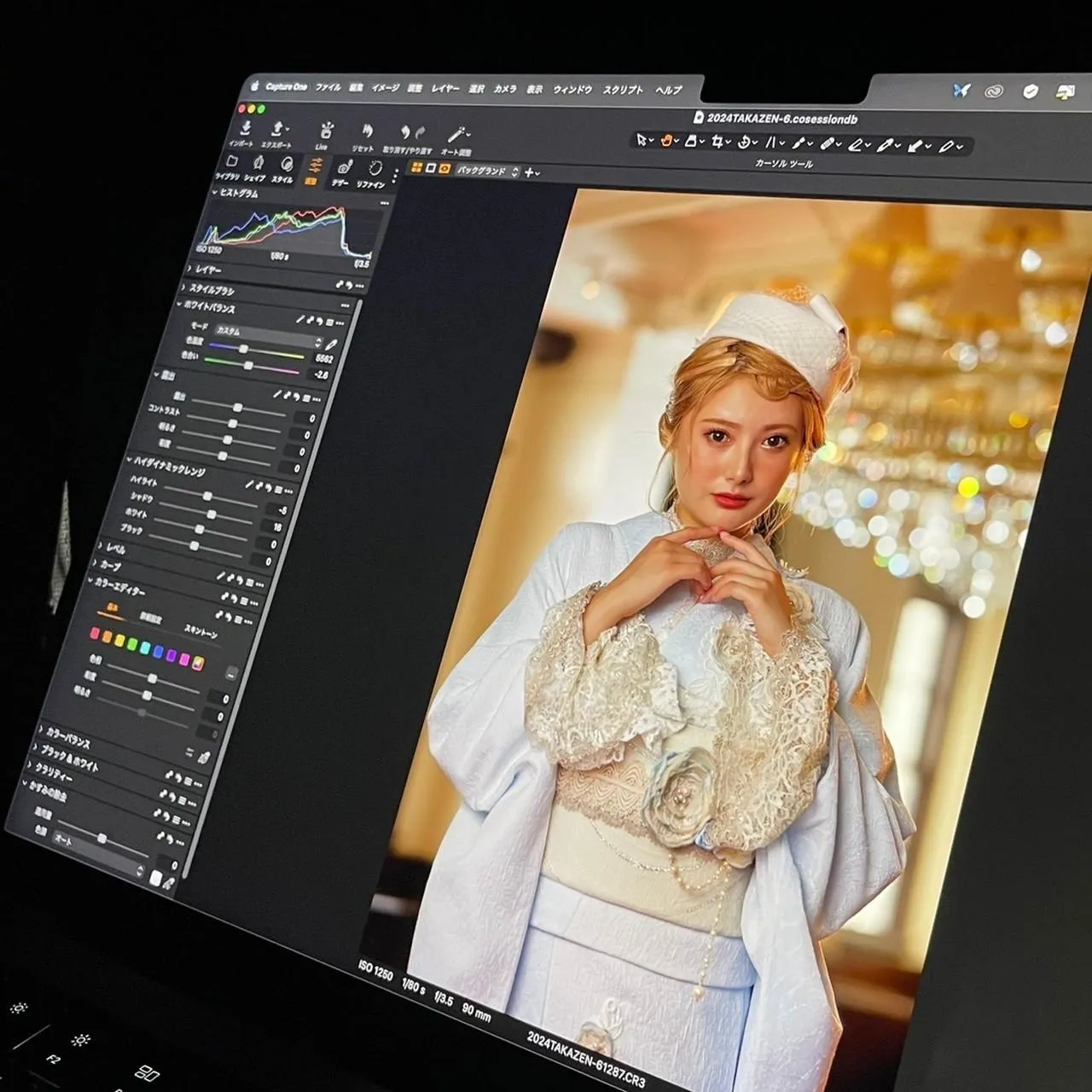Collapse the White Balance (ホワイトバランス) panel

179,304
